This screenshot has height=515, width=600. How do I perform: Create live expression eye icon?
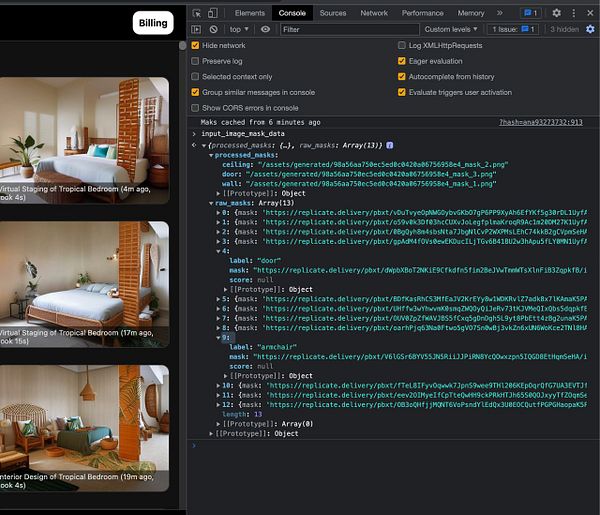point(265,29)
